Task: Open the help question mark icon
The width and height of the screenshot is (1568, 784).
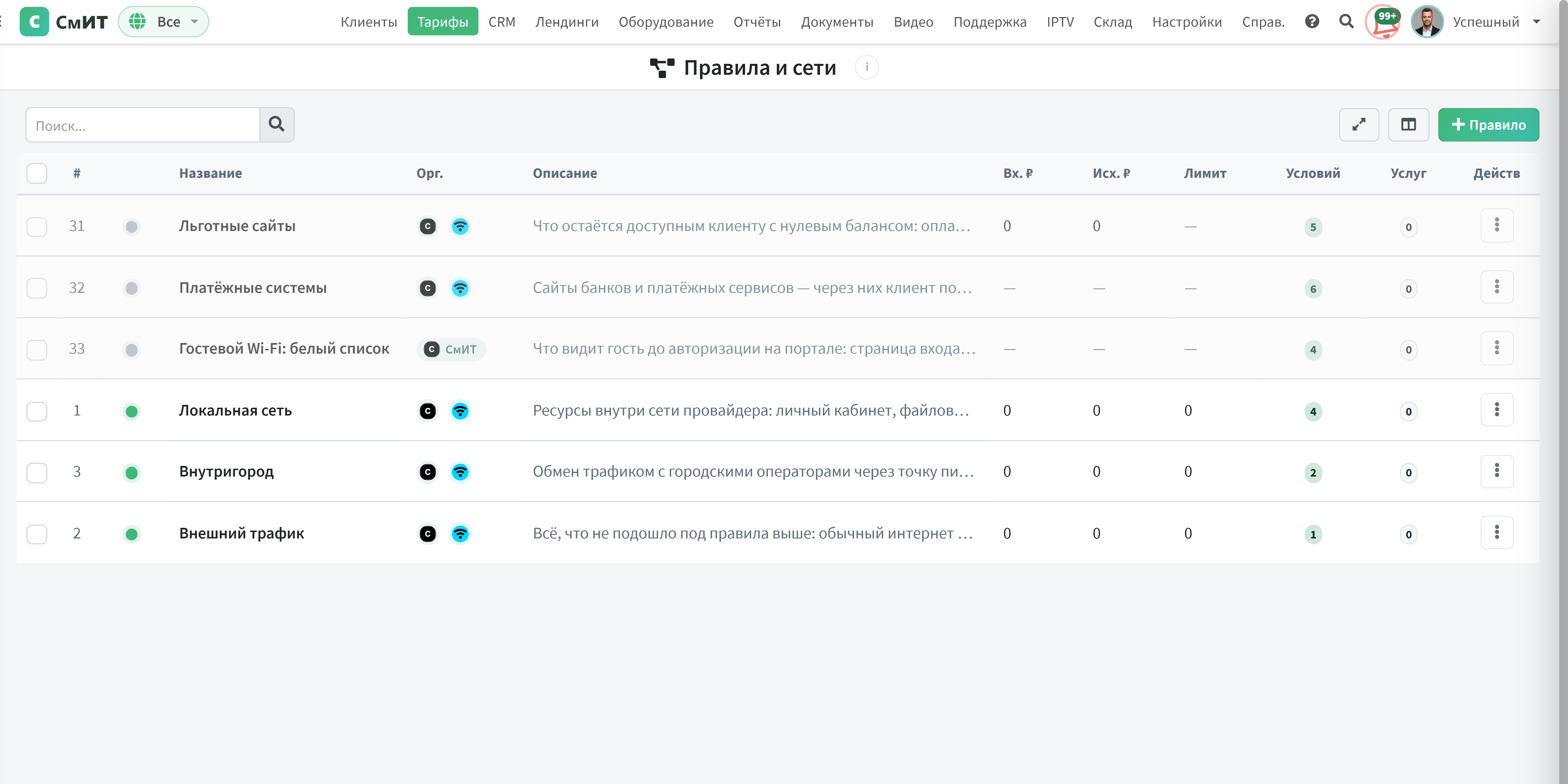Action: [1312, 22]
